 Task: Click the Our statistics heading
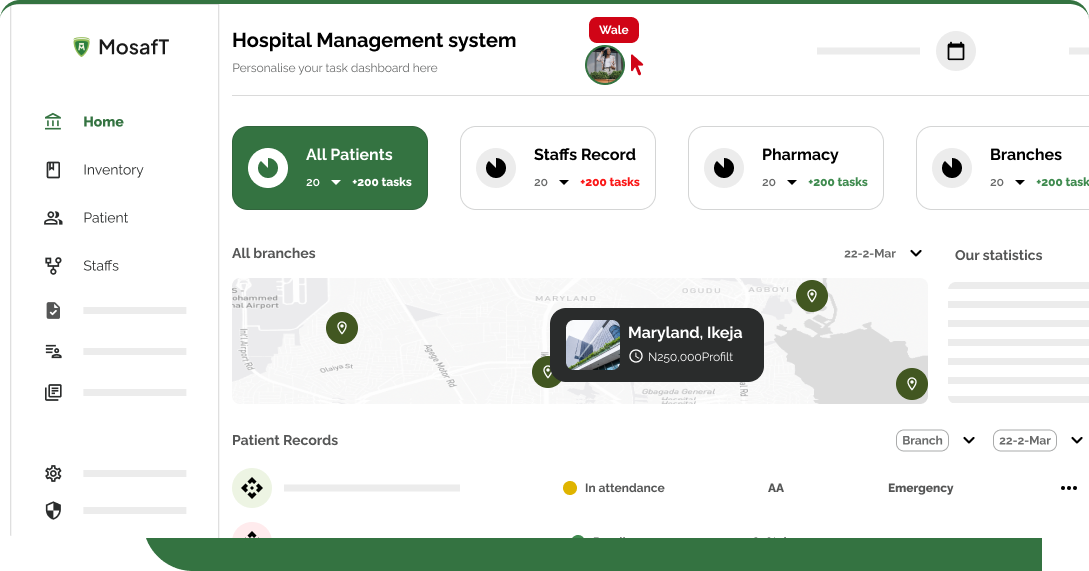998,255
